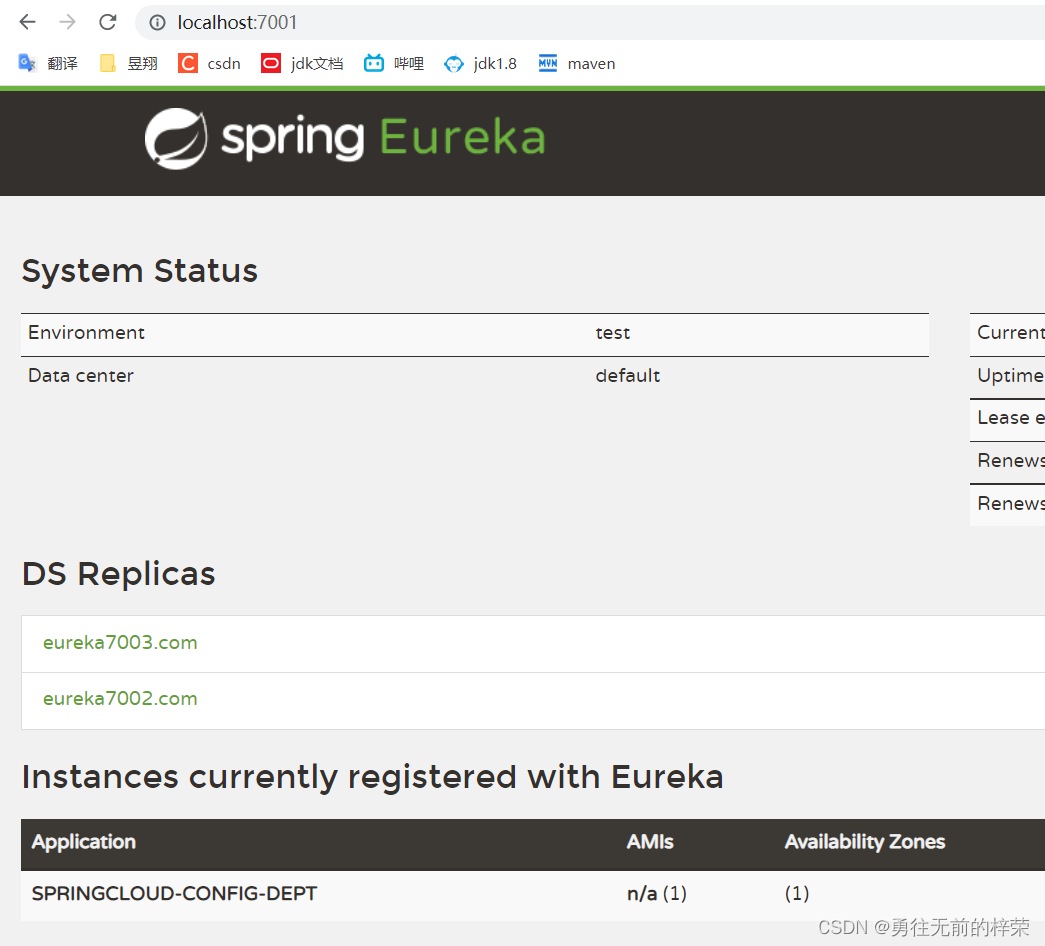Click the spring Eureka title text

[383, 138]
